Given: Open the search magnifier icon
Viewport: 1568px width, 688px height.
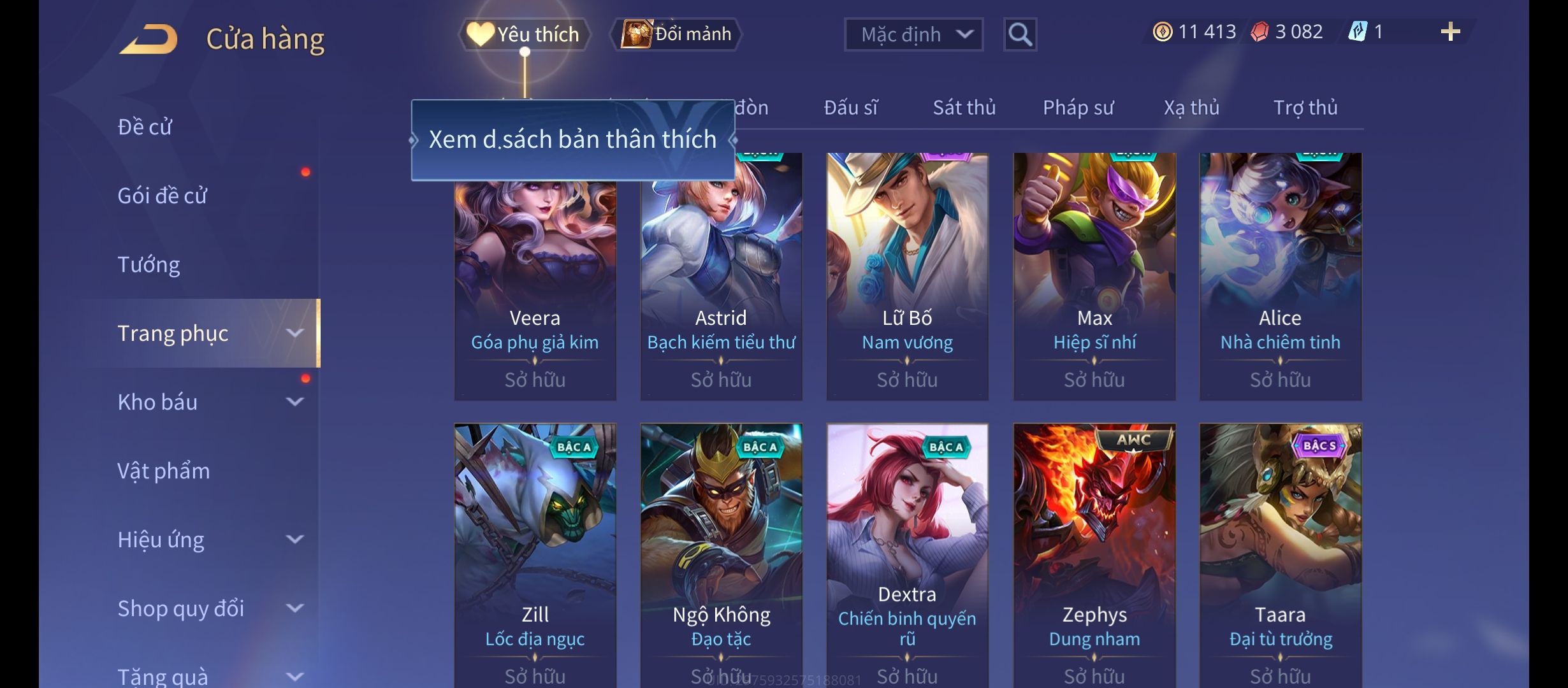Looking at the screenshot, I should click(1020, 34).
